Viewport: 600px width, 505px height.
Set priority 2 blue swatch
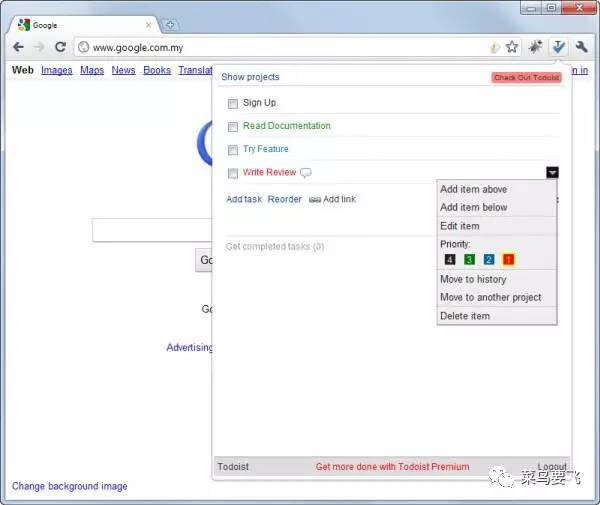pyautogui.click(x=489, y=260)
